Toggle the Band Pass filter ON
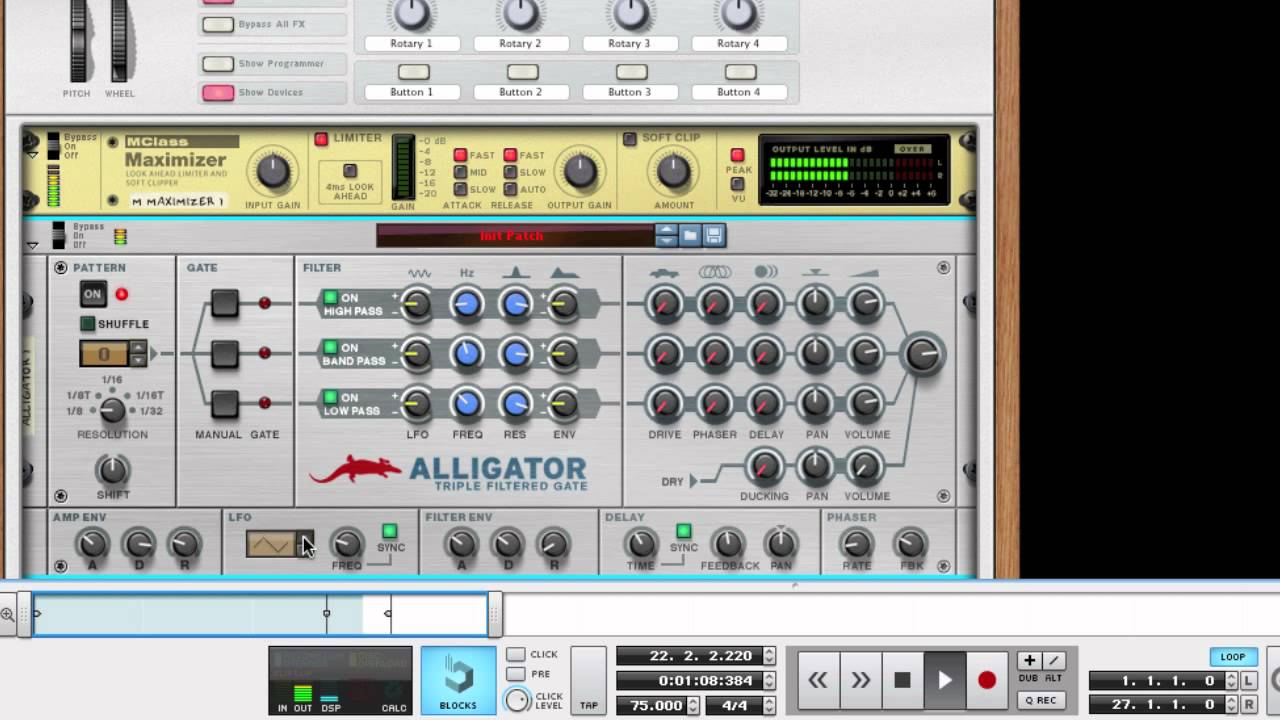The image size is (1280, 720). [329, 348]
